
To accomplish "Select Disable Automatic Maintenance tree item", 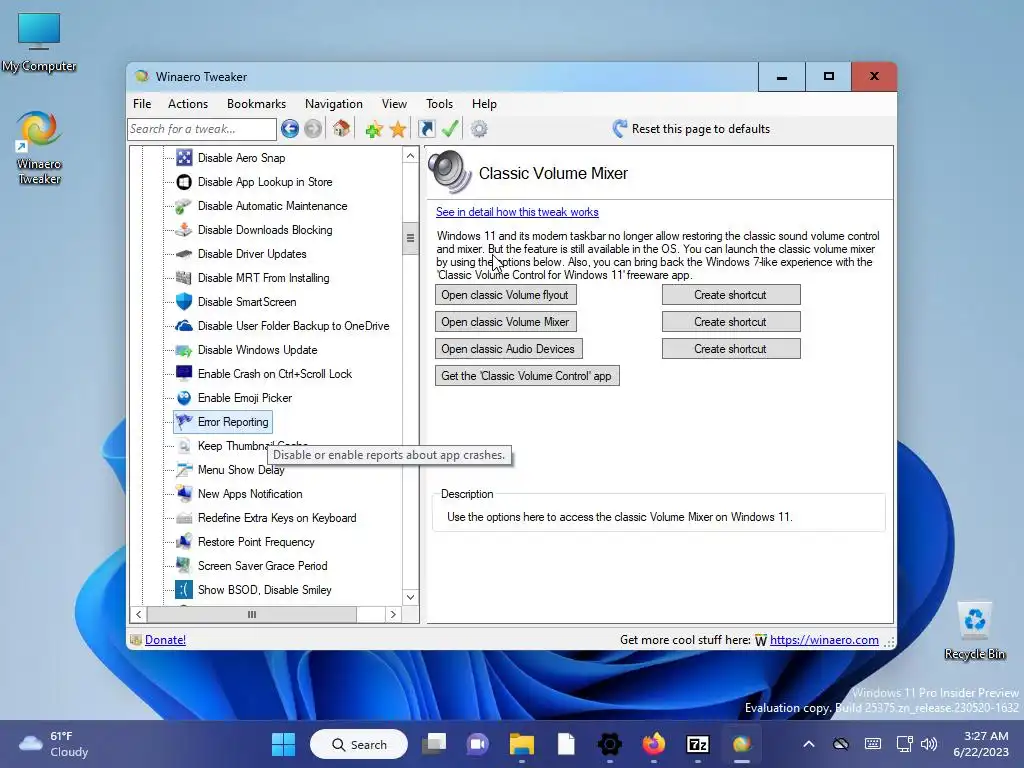I will 272,206.
